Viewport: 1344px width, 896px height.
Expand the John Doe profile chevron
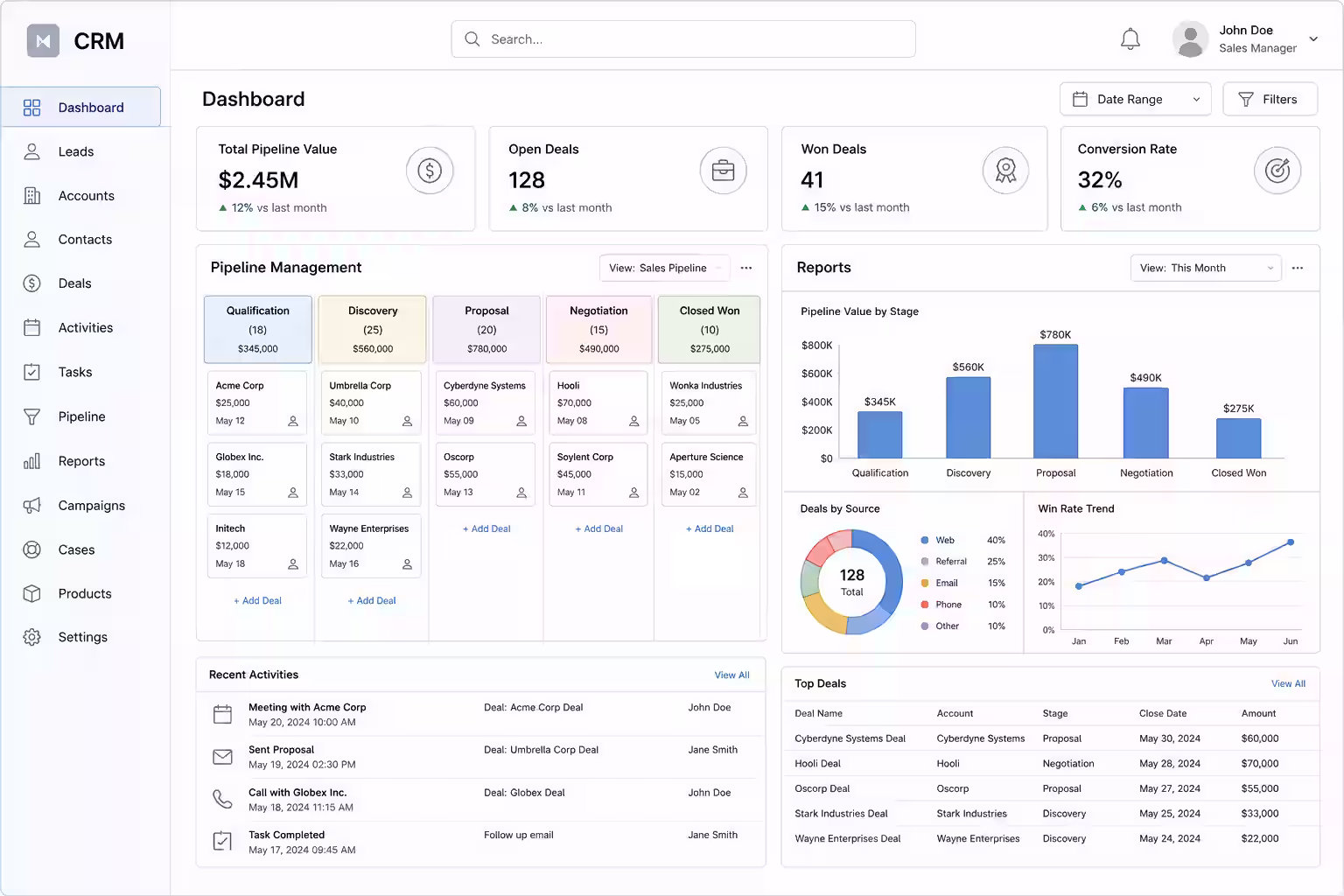[1313, 39]
